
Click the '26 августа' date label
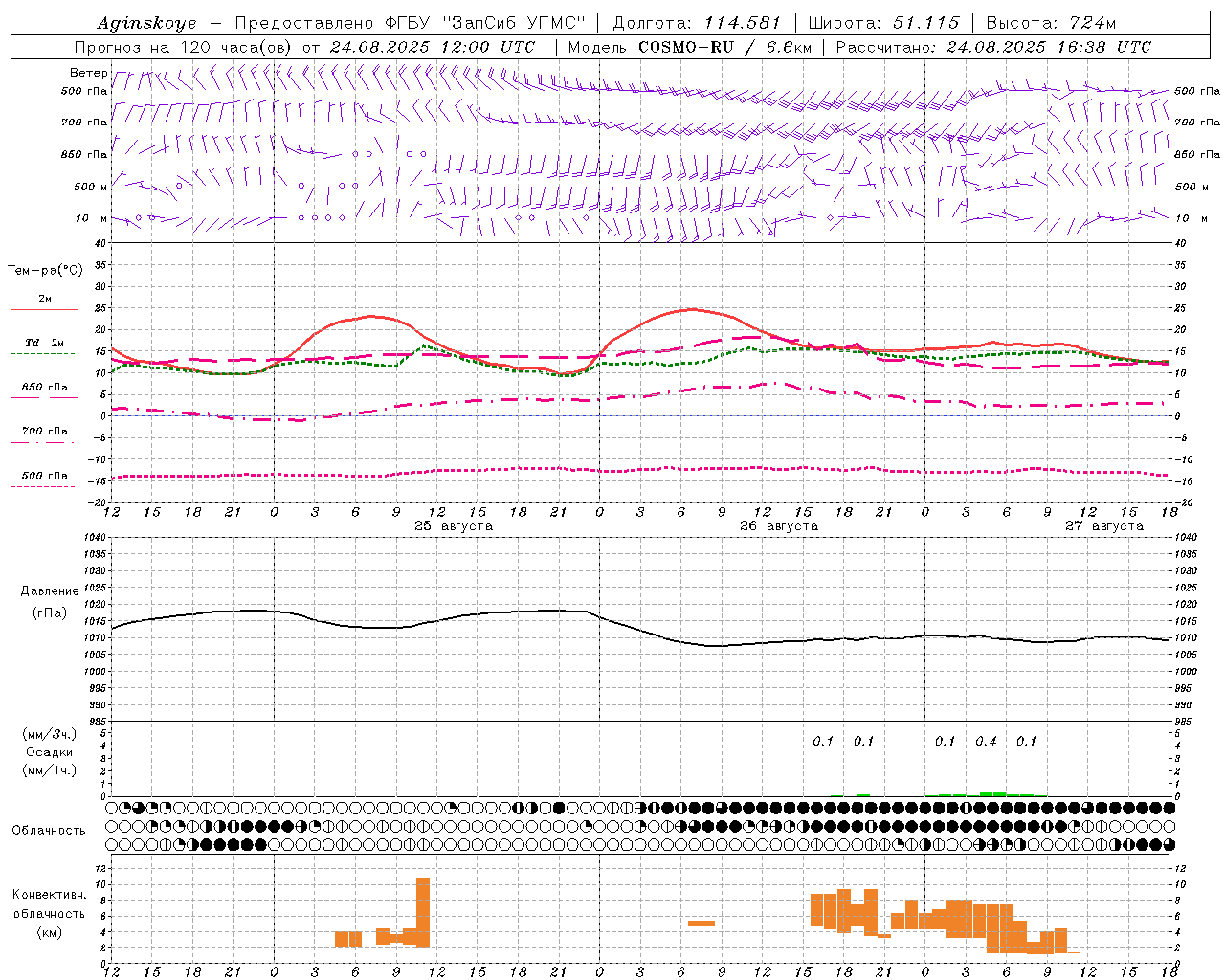click(779, 526)
